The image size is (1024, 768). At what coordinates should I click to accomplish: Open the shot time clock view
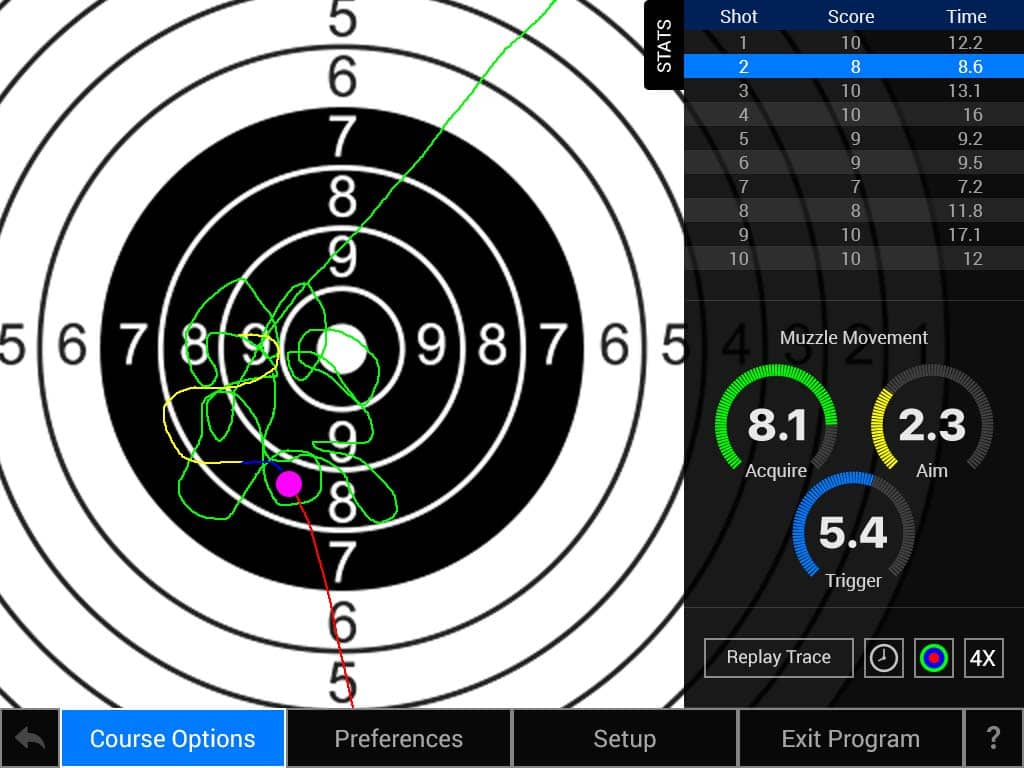(x=884, y=658)
